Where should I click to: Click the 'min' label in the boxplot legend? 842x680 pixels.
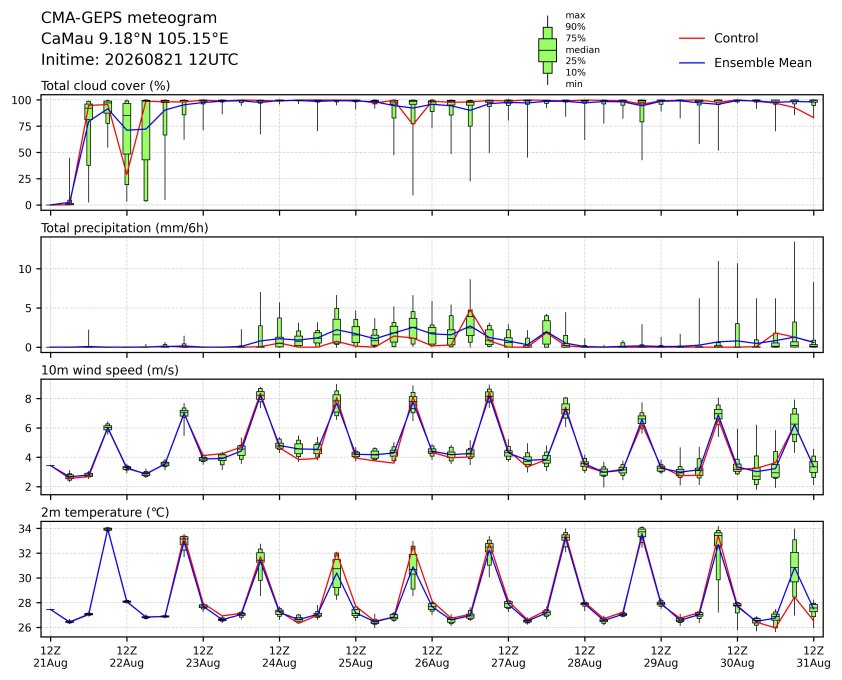[x=574, y=84]
